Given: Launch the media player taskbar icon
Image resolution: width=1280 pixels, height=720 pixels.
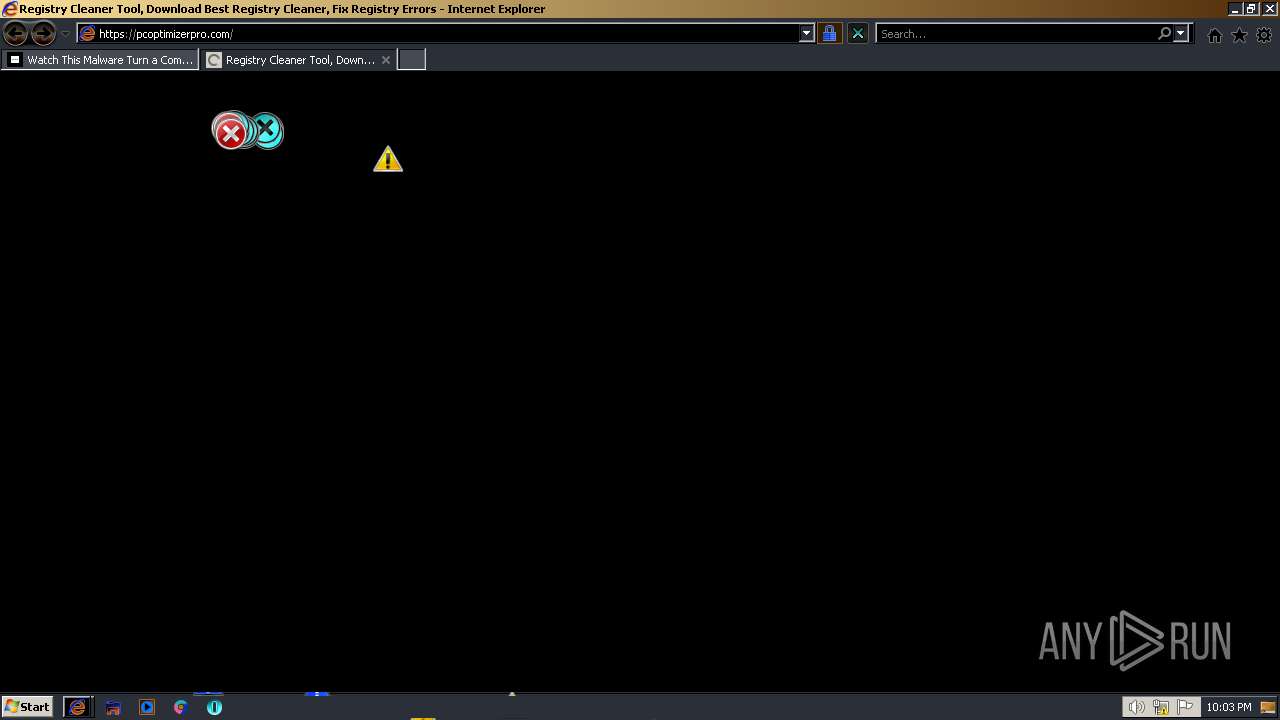Looking at the screenshot, I should tap(147, 707).
